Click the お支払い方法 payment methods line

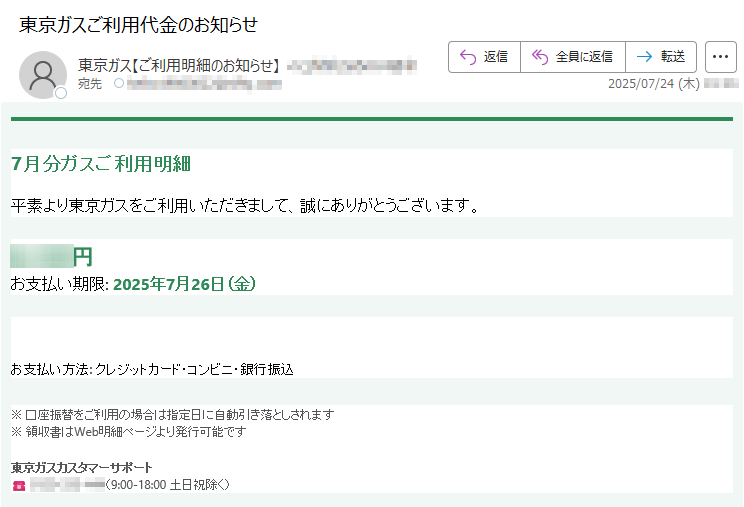coord(152,369)
